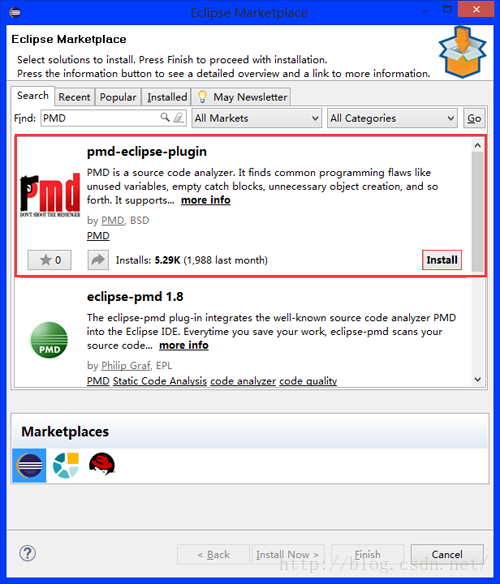Focus the Find text field containing PMD
Screen dimensions: 500x584
[114, 118]
